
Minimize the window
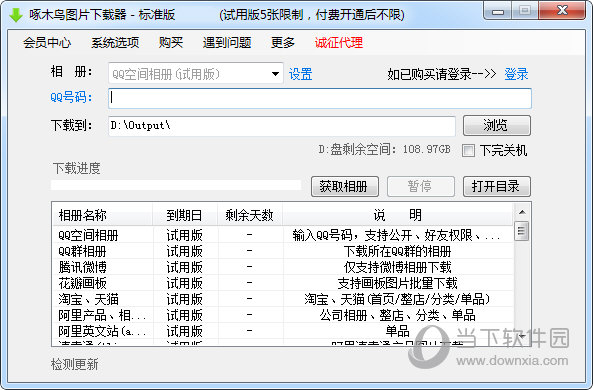click(x=498, y=11)
